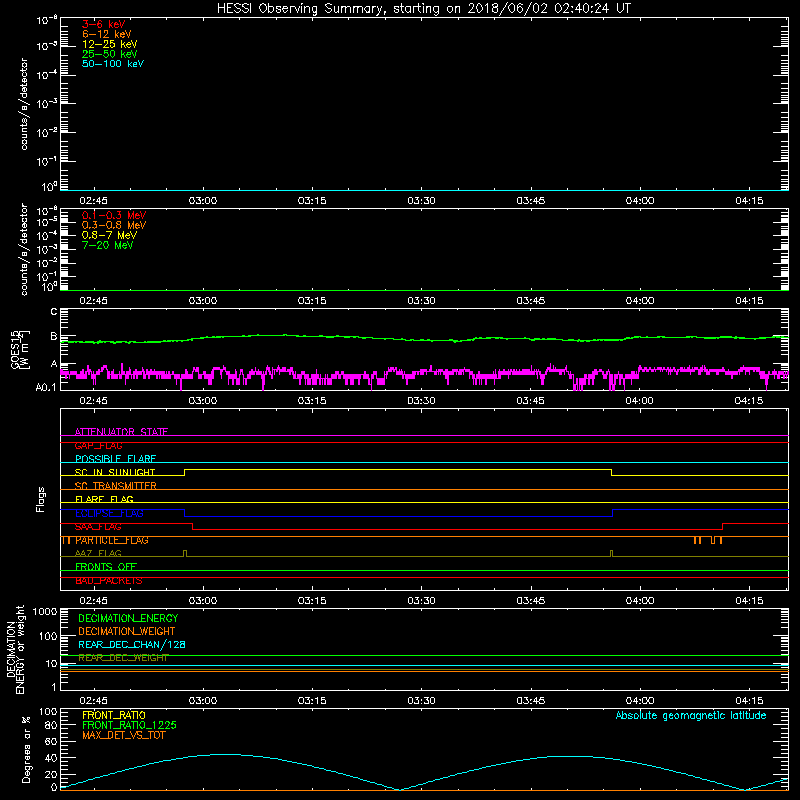Click the green 25-50 keV legend label
The image size is (800, 800).
tap(110, 54)
